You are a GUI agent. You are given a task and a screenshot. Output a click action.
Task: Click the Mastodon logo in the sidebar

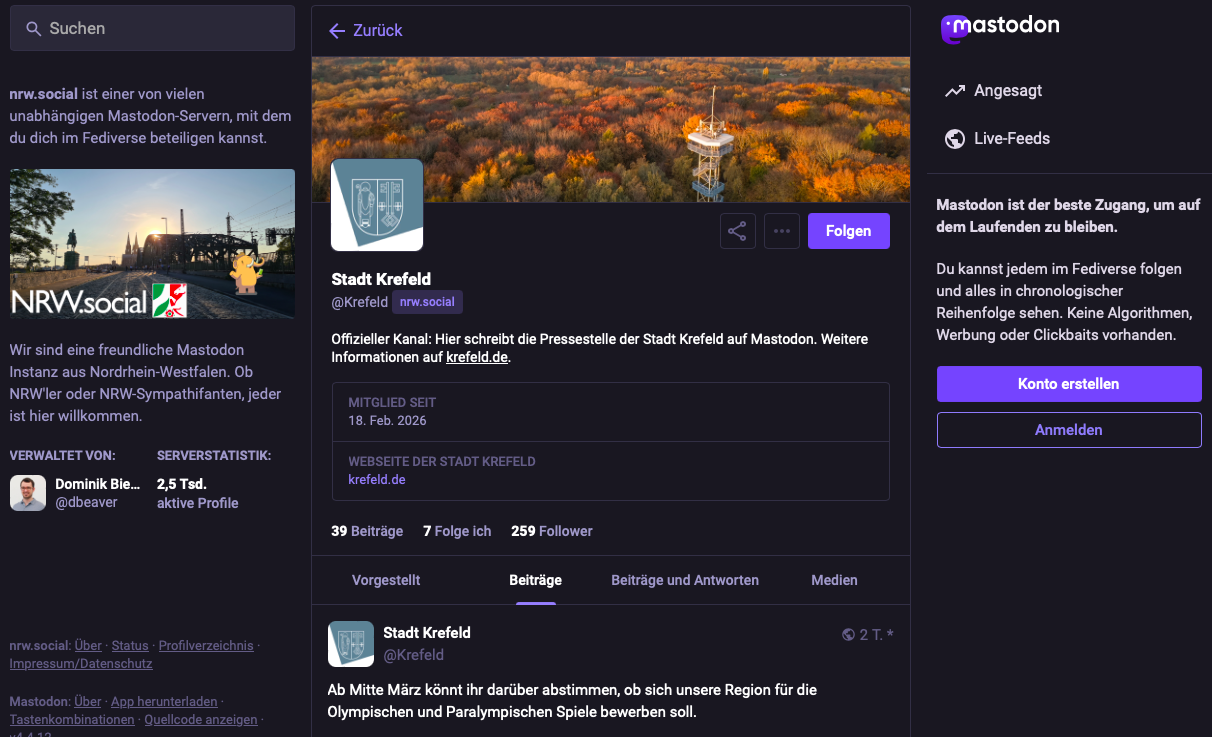point(999,27)
